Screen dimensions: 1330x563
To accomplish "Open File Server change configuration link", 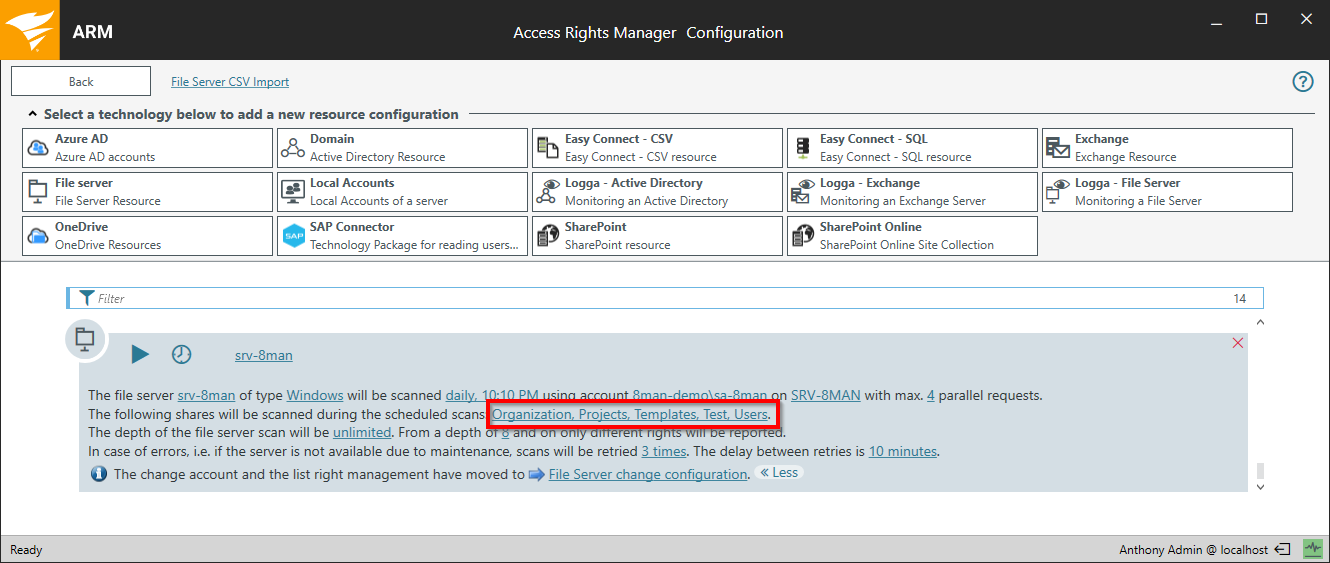I will click(x=647, y=474).
